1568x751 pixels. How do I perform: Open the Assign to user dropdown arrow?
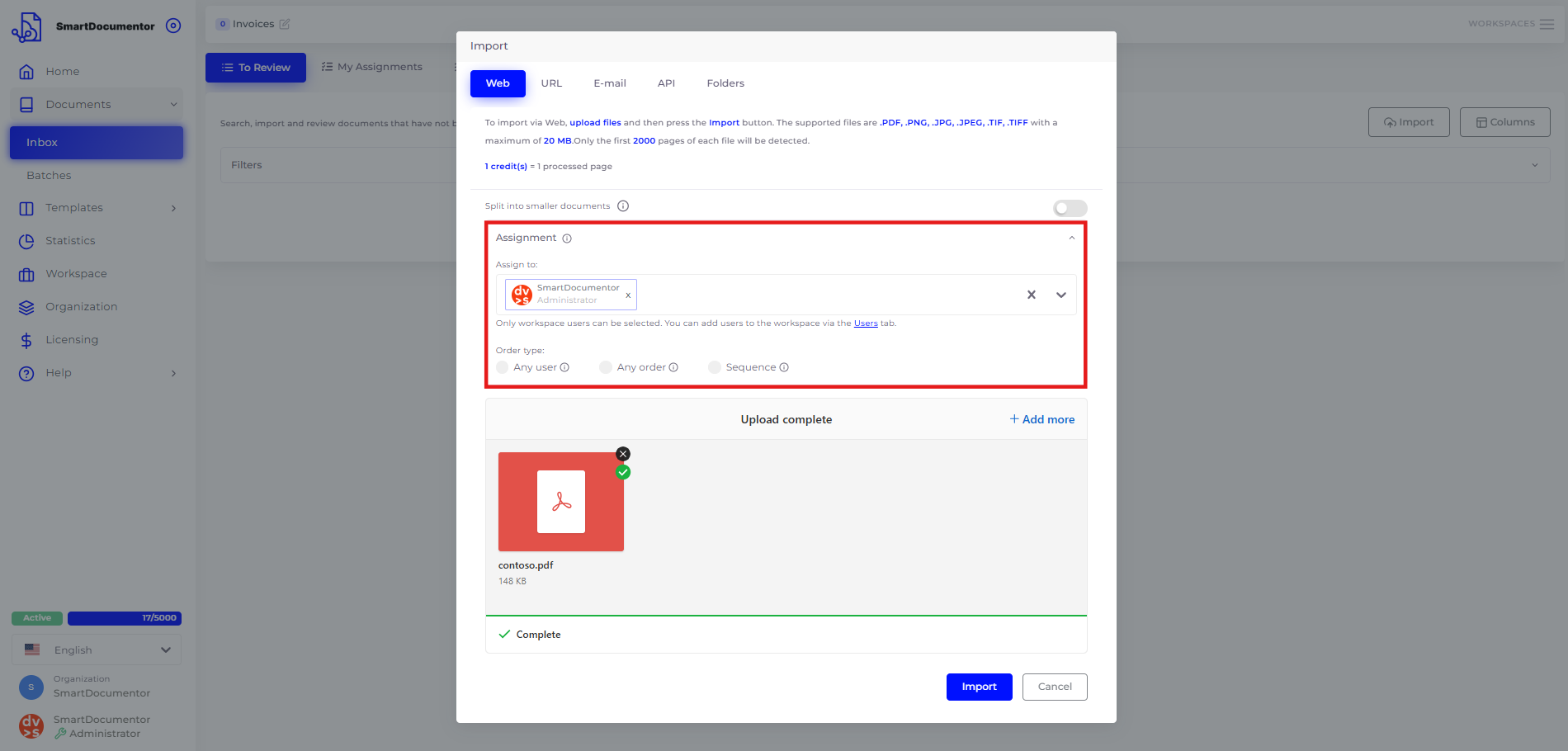(1061, 295)
